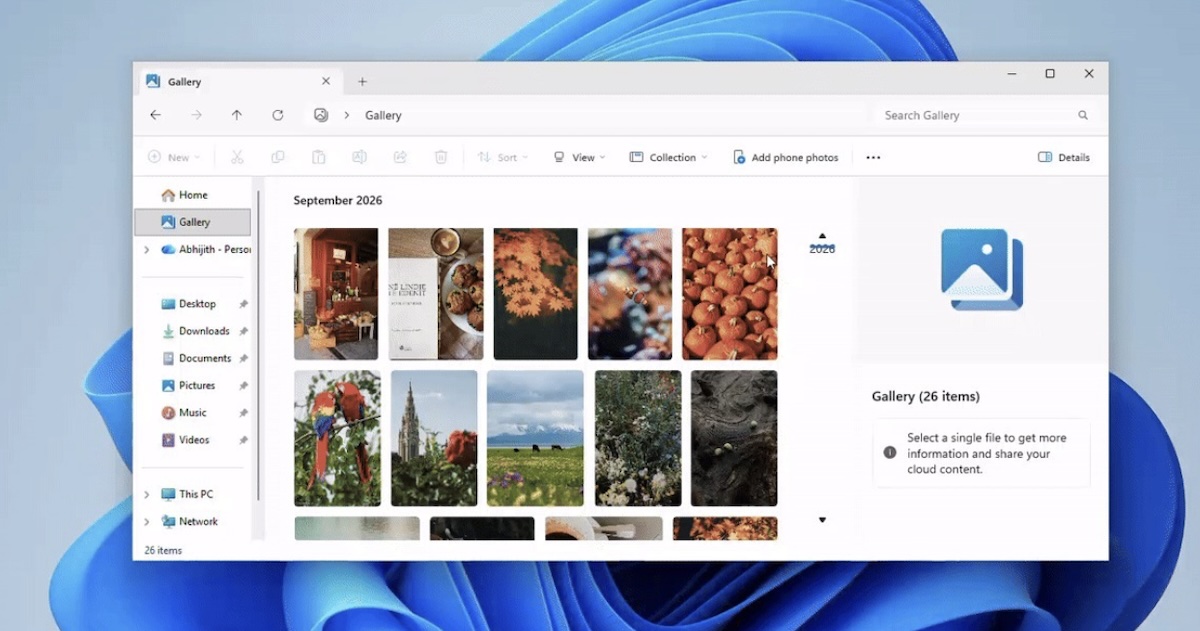Go up one folder level arrow
This screenshot has height=631, width=1200.
(x=237, y=115)
